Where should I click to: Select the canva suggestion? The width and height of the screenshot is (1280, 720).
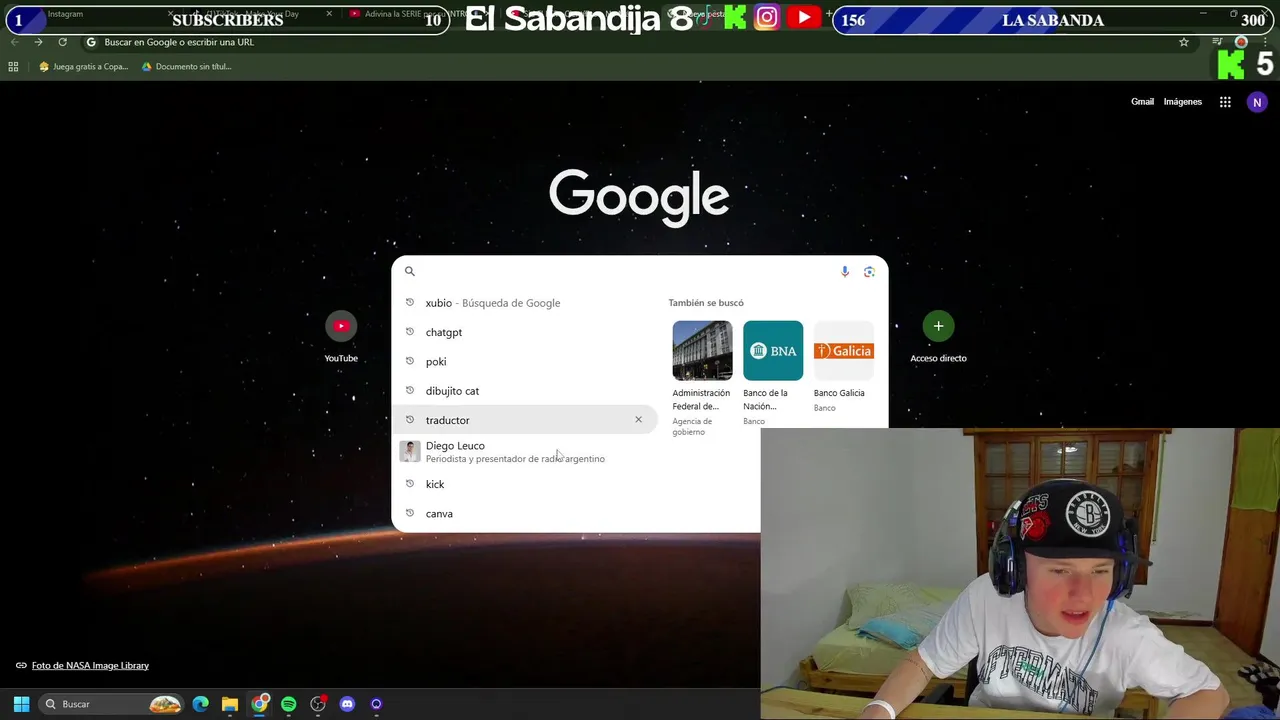(x=525, y=514)
